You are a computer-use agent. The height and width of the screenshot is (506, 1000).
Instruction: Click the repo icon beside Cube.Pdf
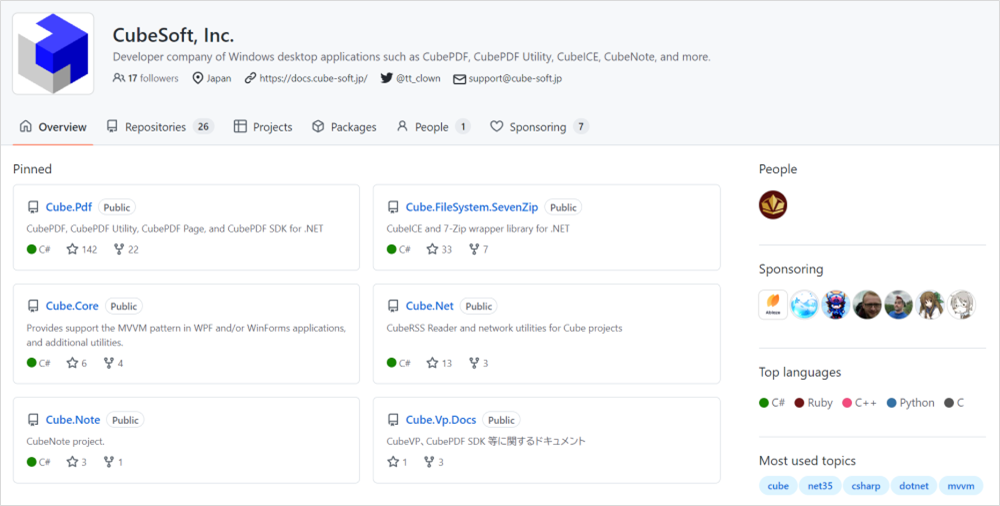tap(33, 207)
